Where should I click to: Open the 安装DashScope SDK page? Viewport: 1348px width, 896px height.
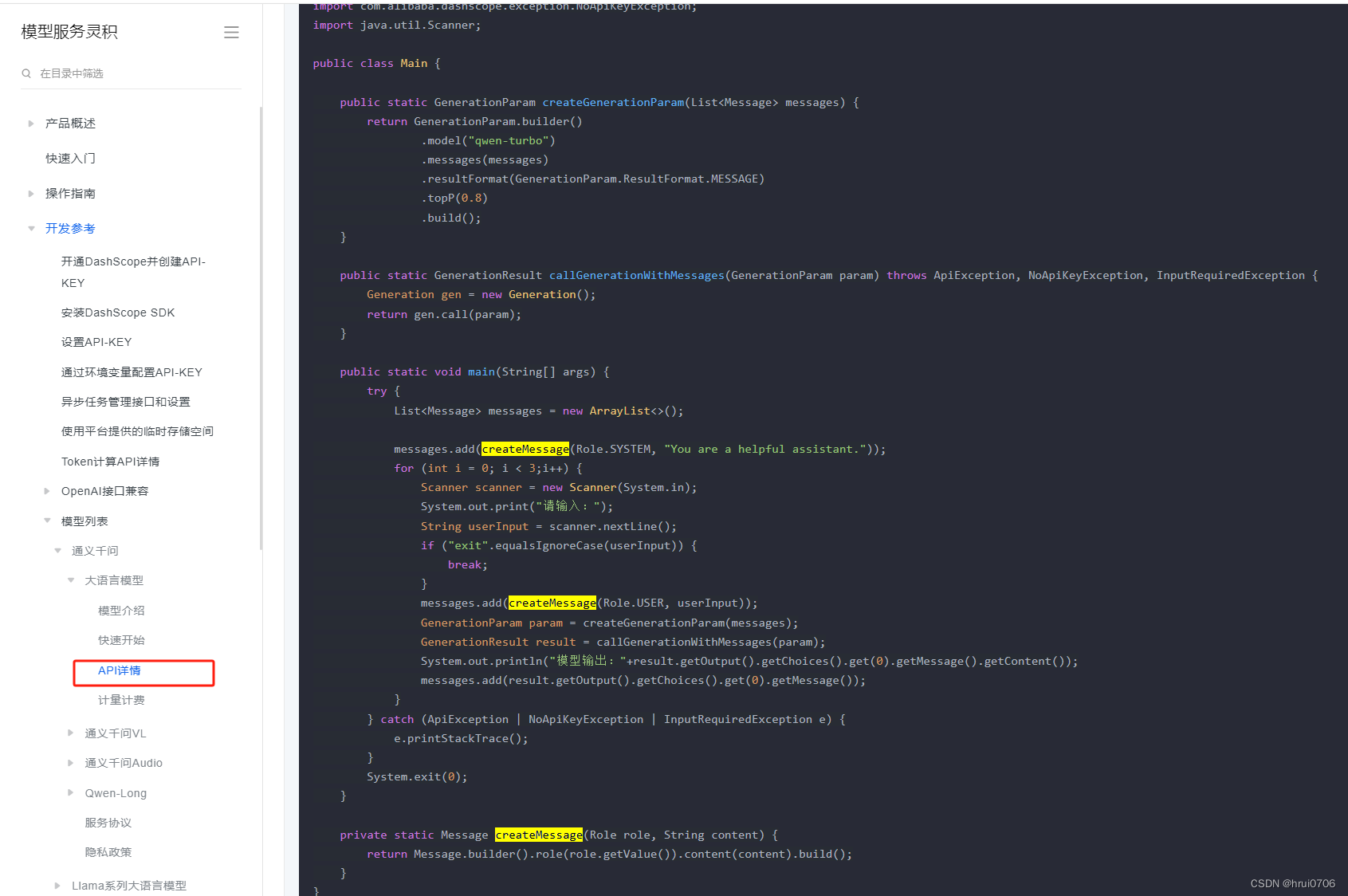pos(118,312)
